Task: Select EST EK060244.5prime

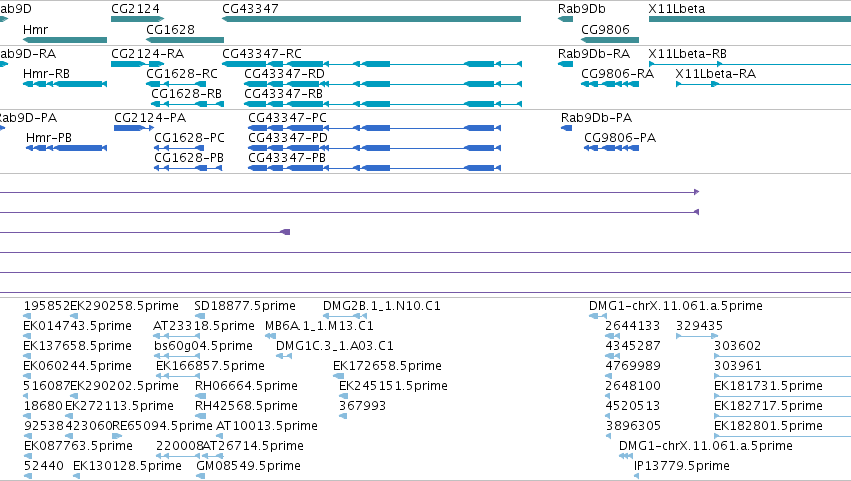Action: click(x=77, y=366)
